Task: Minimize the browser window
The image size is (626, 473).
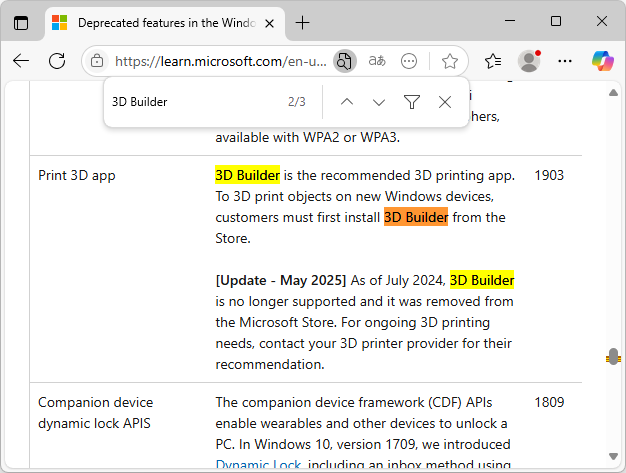Action: click(x=510, y=21)
